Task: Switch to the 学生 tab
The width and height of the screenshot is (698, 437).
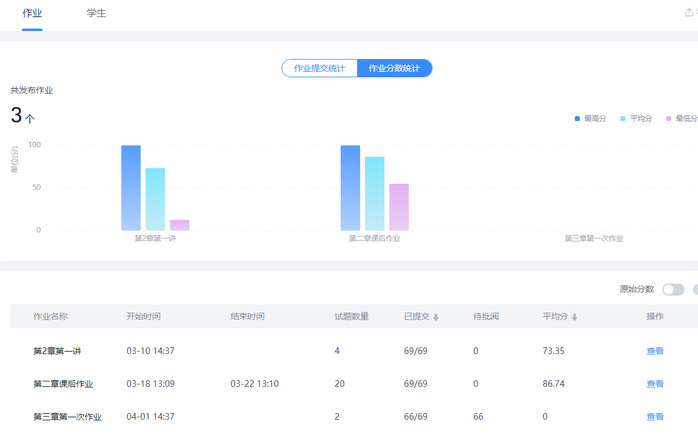Action: 95,14
